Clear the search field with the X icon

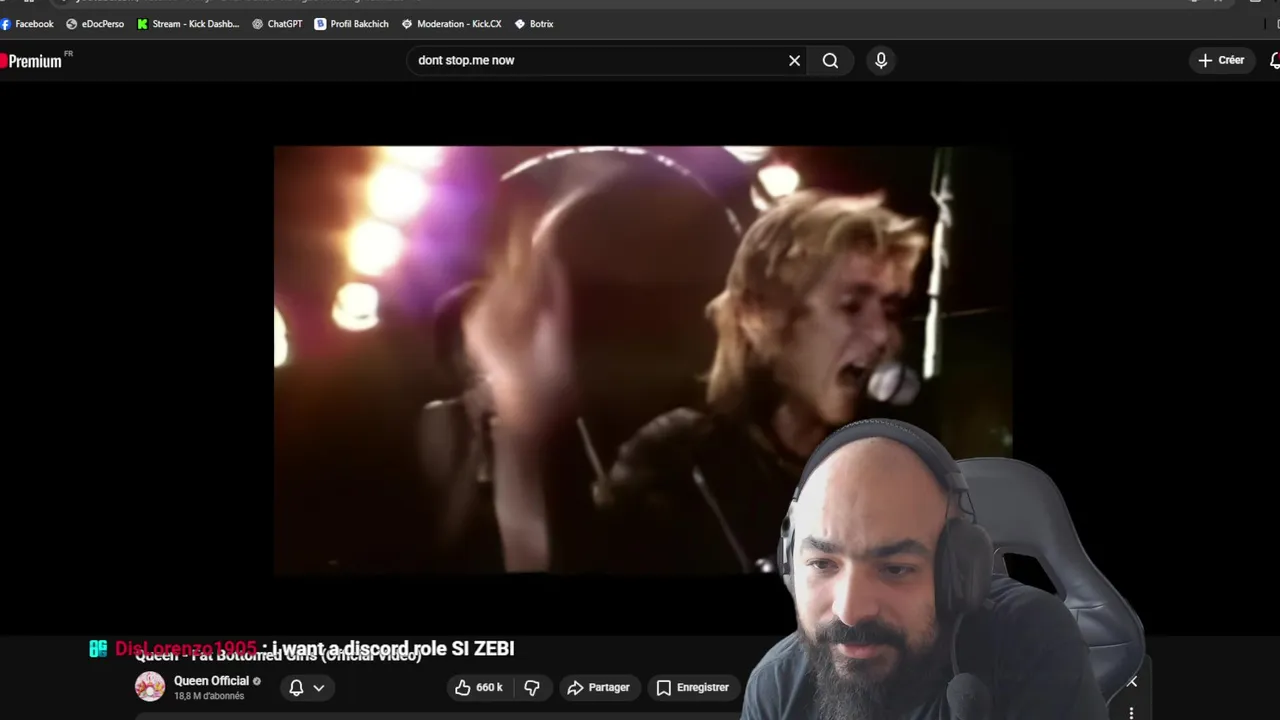[794, 61]
